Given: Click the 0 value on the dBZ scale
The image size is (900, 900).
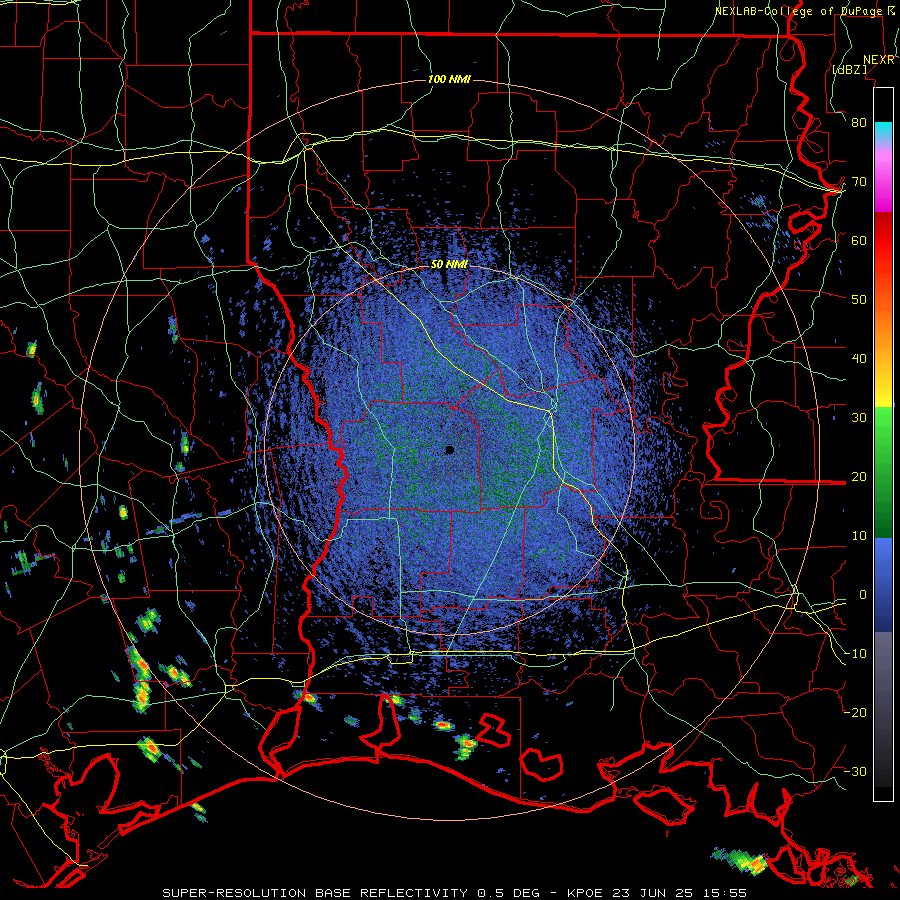Looking at the screenshot, I should [863, 595].
